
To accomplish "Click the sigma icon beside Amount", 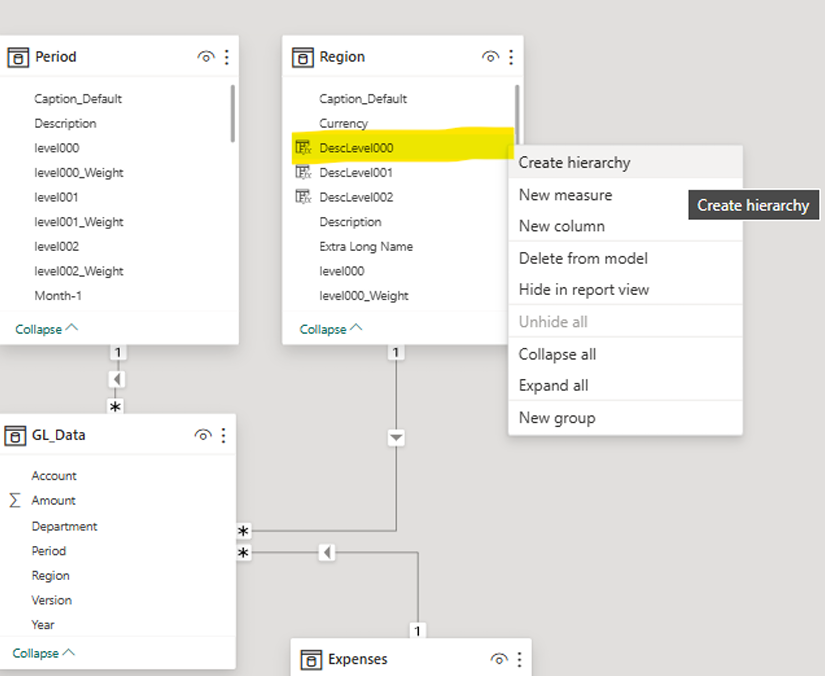I will click(15, 500).
